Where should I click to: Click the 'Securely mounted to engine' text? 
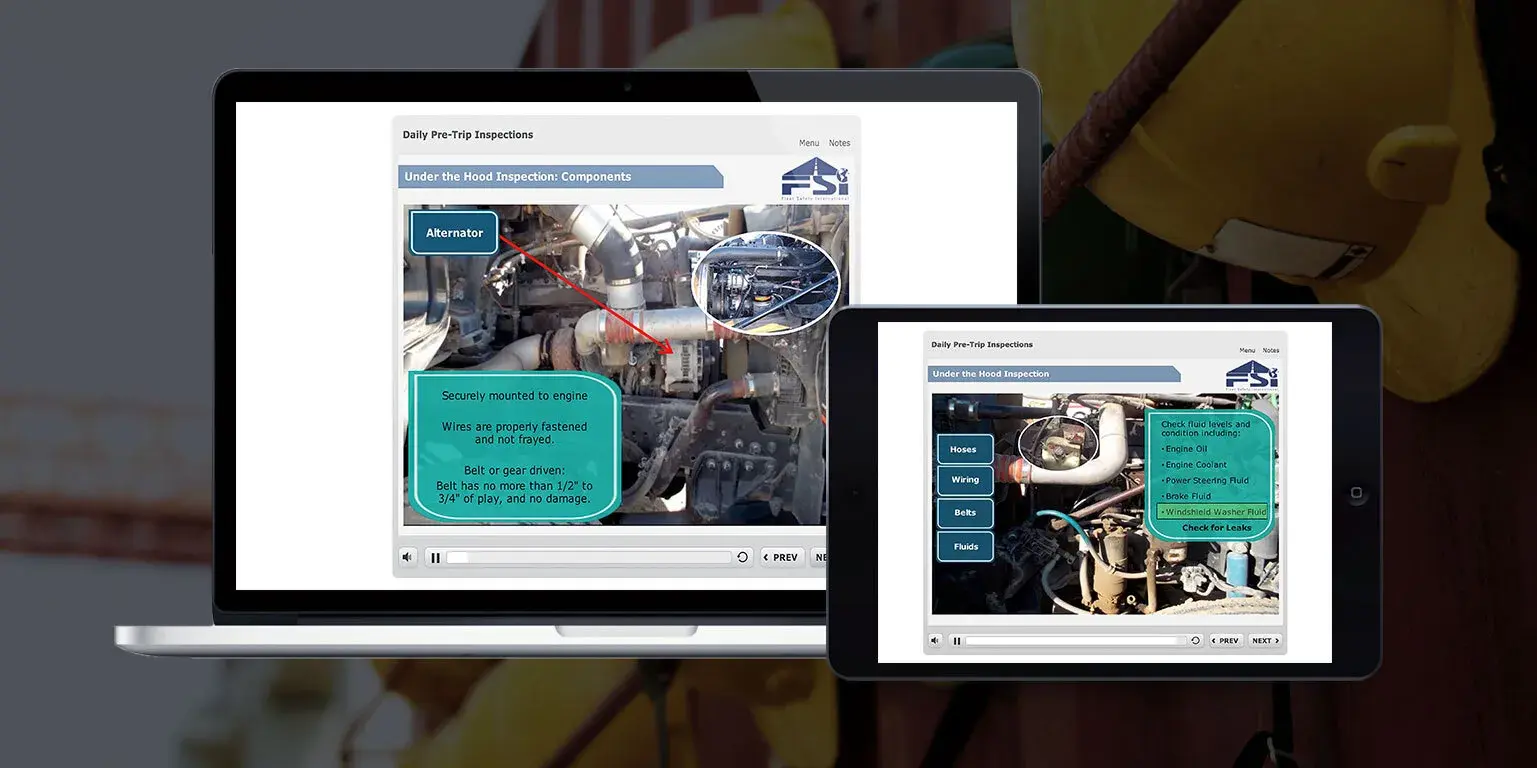coord(515,396)
